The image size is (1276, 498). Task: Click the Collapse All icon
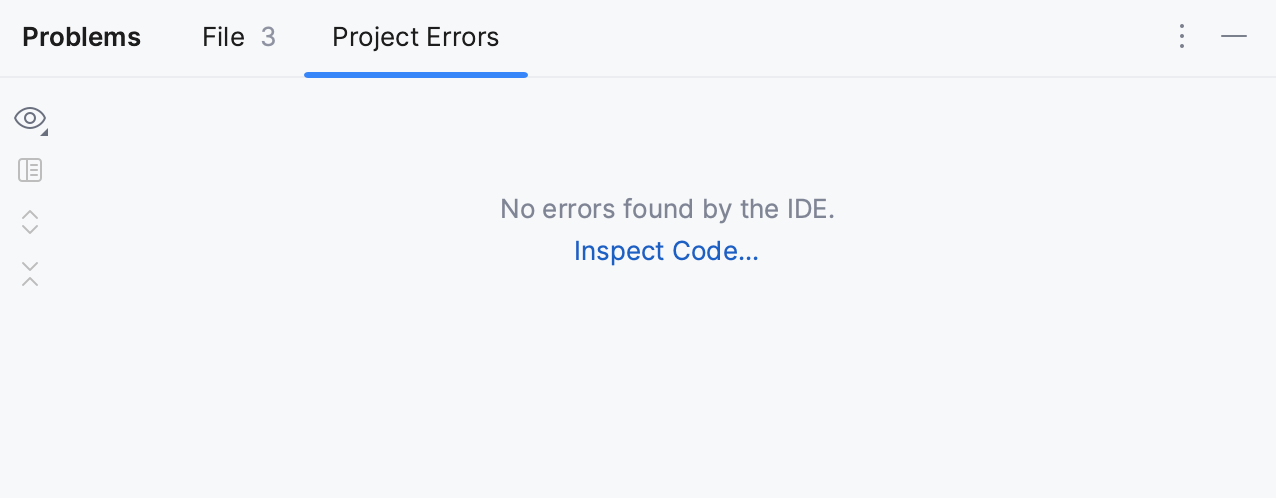pos(30,273)
